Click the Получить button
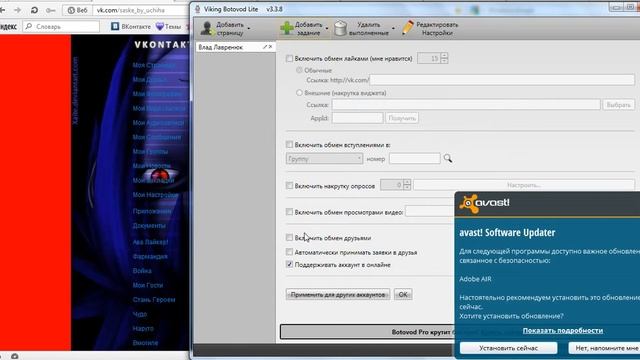The width and height of the screenshot is (640, 360). tap(402, 118)
